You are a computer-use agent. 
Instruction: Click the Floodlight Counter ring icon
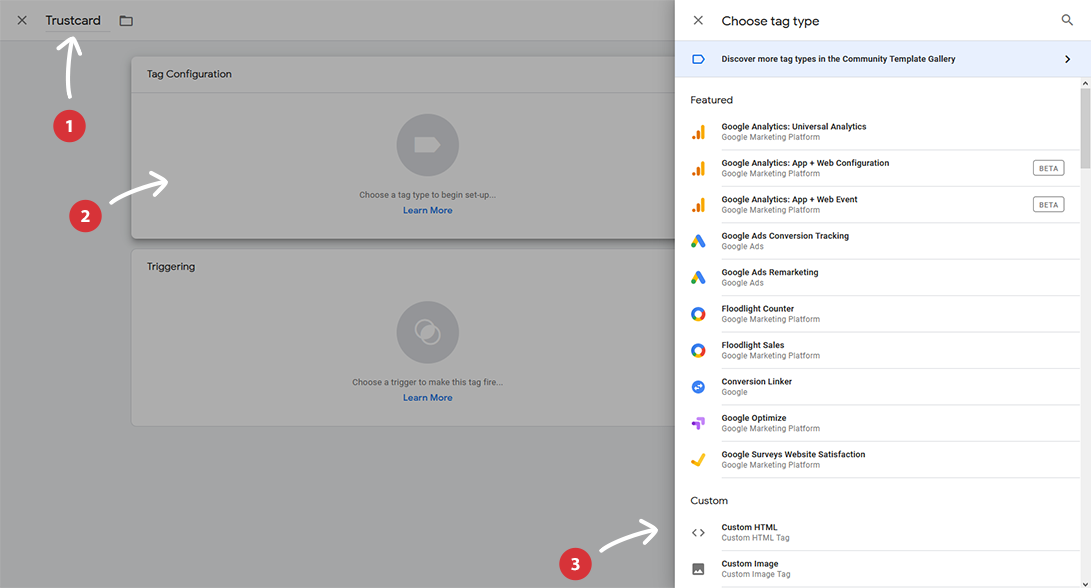699,315
